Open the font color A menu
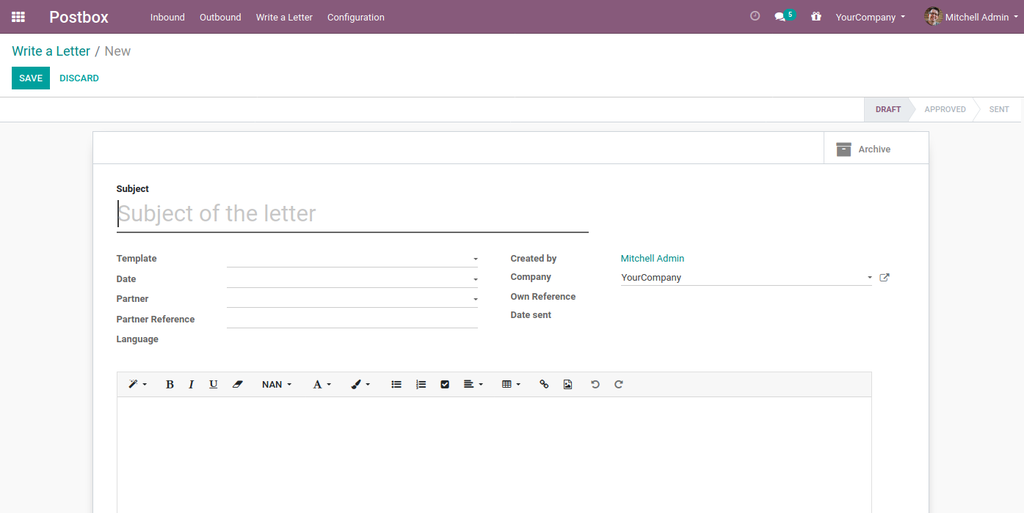Image resolution: width=1024 pixels, height=513 pixels. (x=321, y=384)
